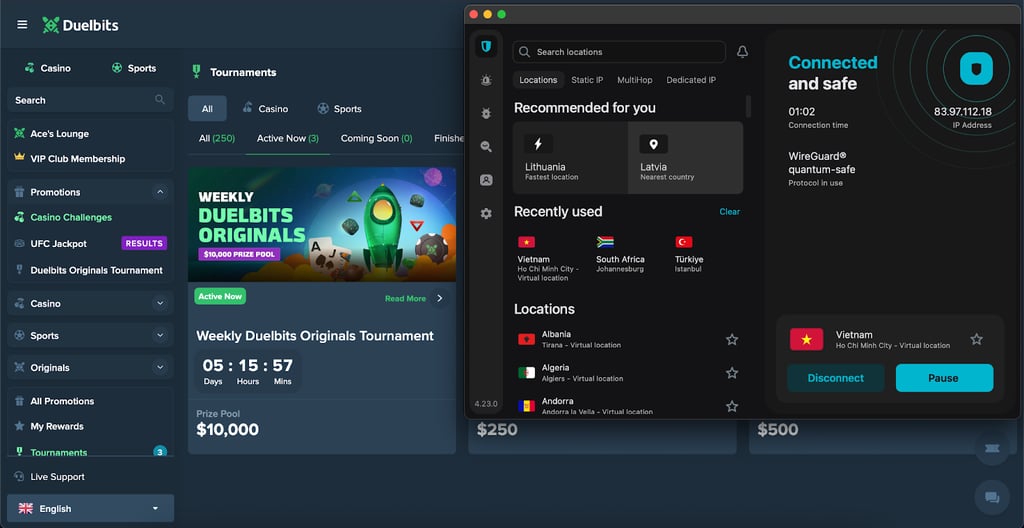Viewport: 1024px width, 528px height.
Task: Expand the Sports sidebar section
Action: click(160, 335)
